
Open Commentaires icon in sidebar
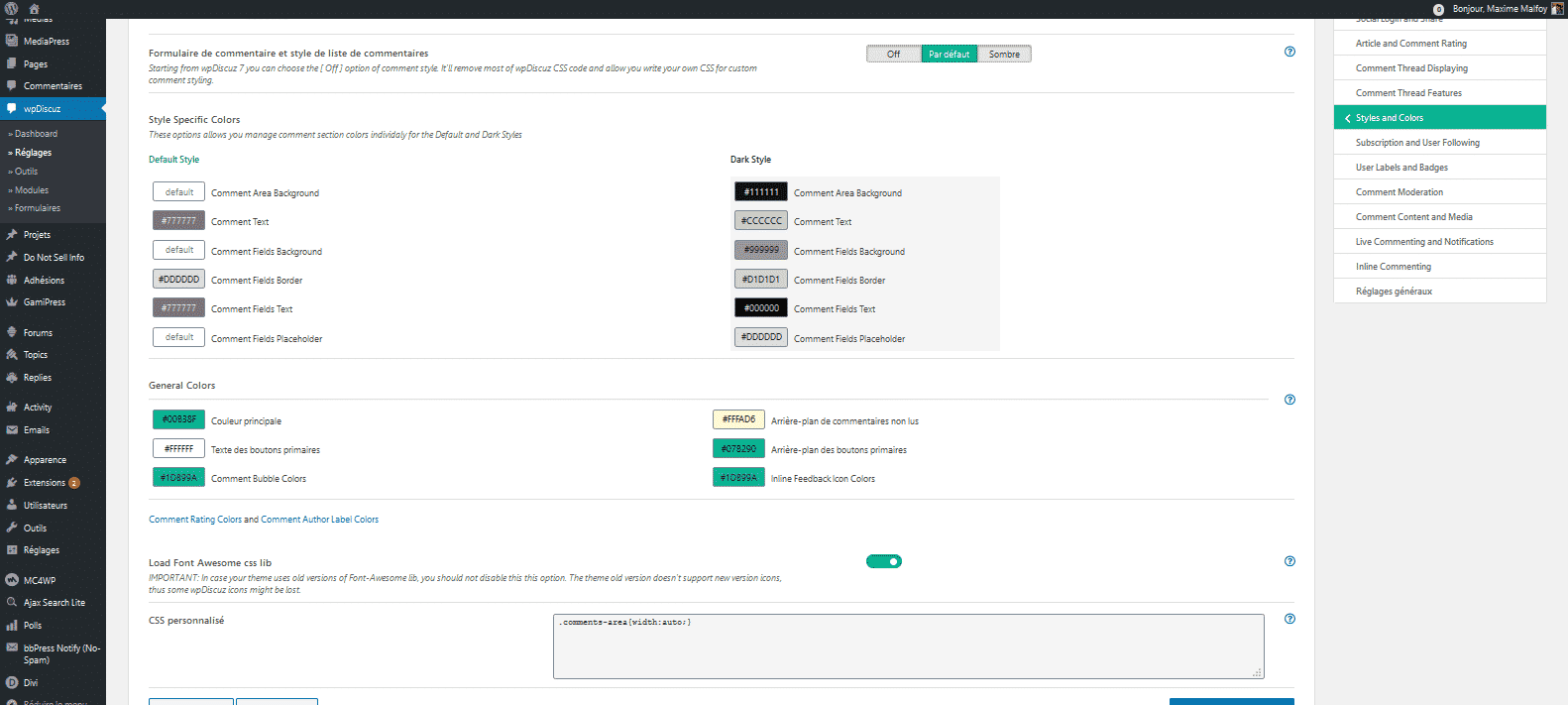coord(12,85)
